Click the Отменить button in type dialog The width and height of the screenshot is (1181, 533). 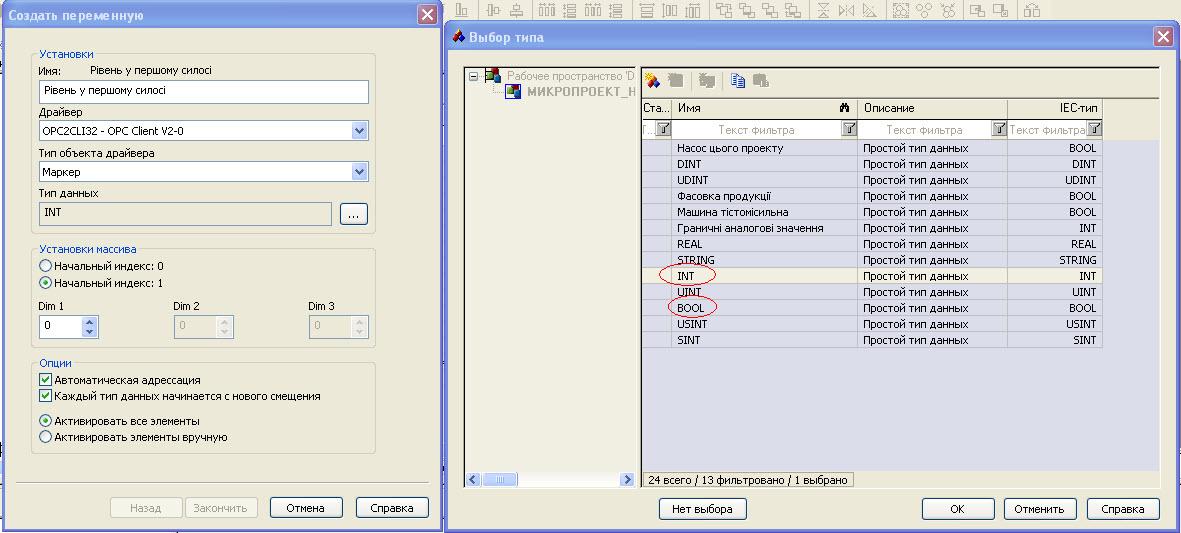(1039, 509)
